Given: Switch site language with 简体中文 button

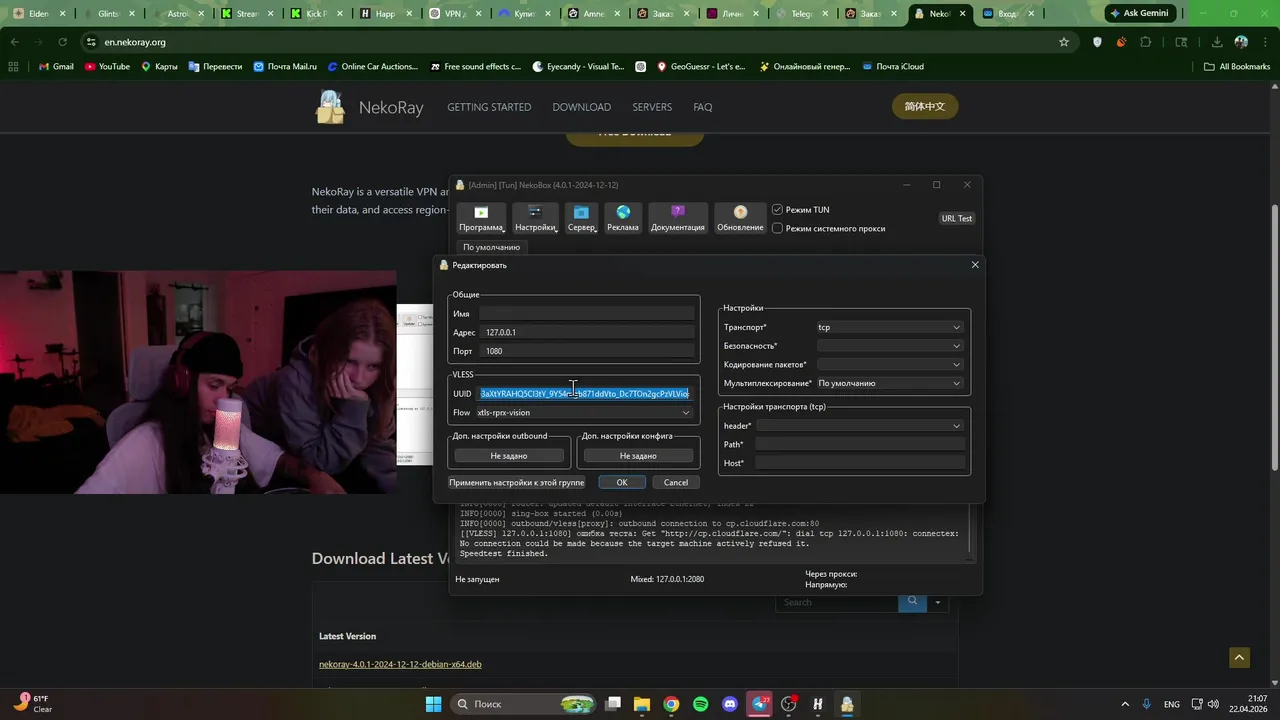Looking at the screenshot, I should point(924,107).
